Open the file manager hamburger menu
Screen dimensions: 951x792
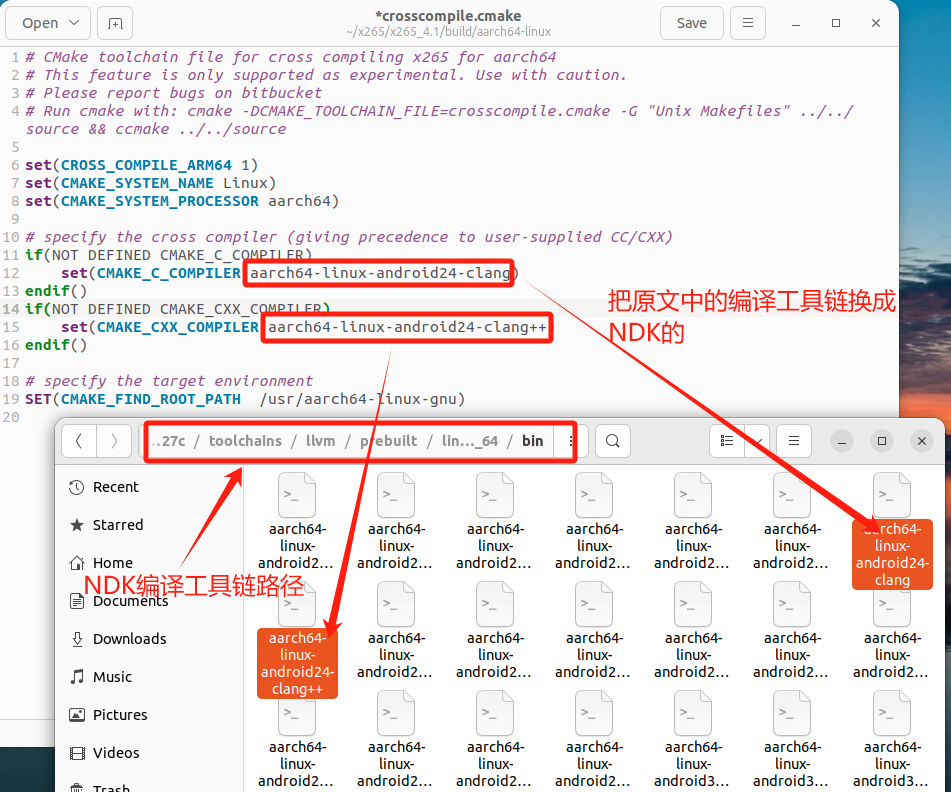pos(793,441)
